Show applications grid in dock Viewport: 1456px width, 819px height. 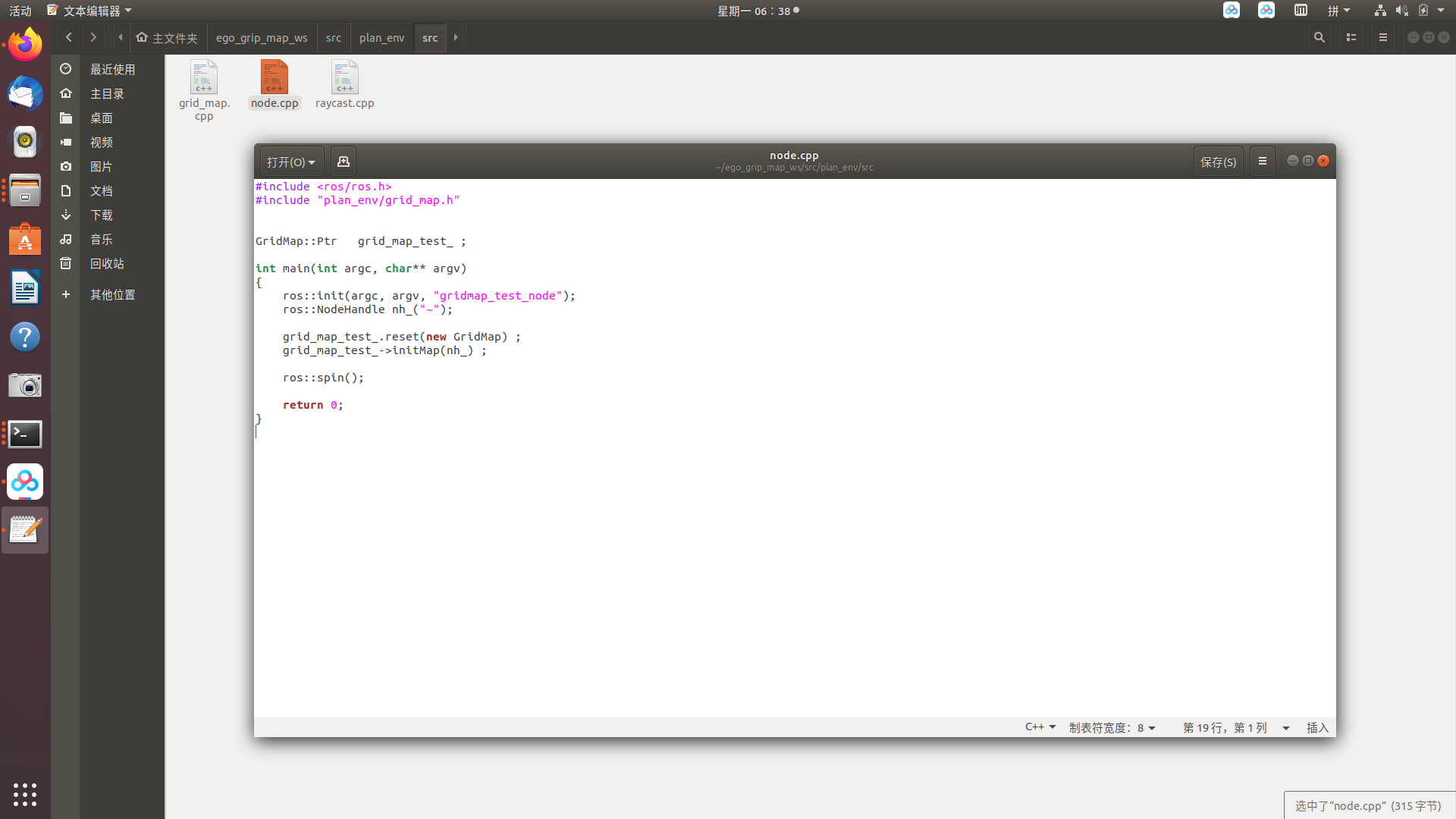pyautogui.click(x=25, y=794)
